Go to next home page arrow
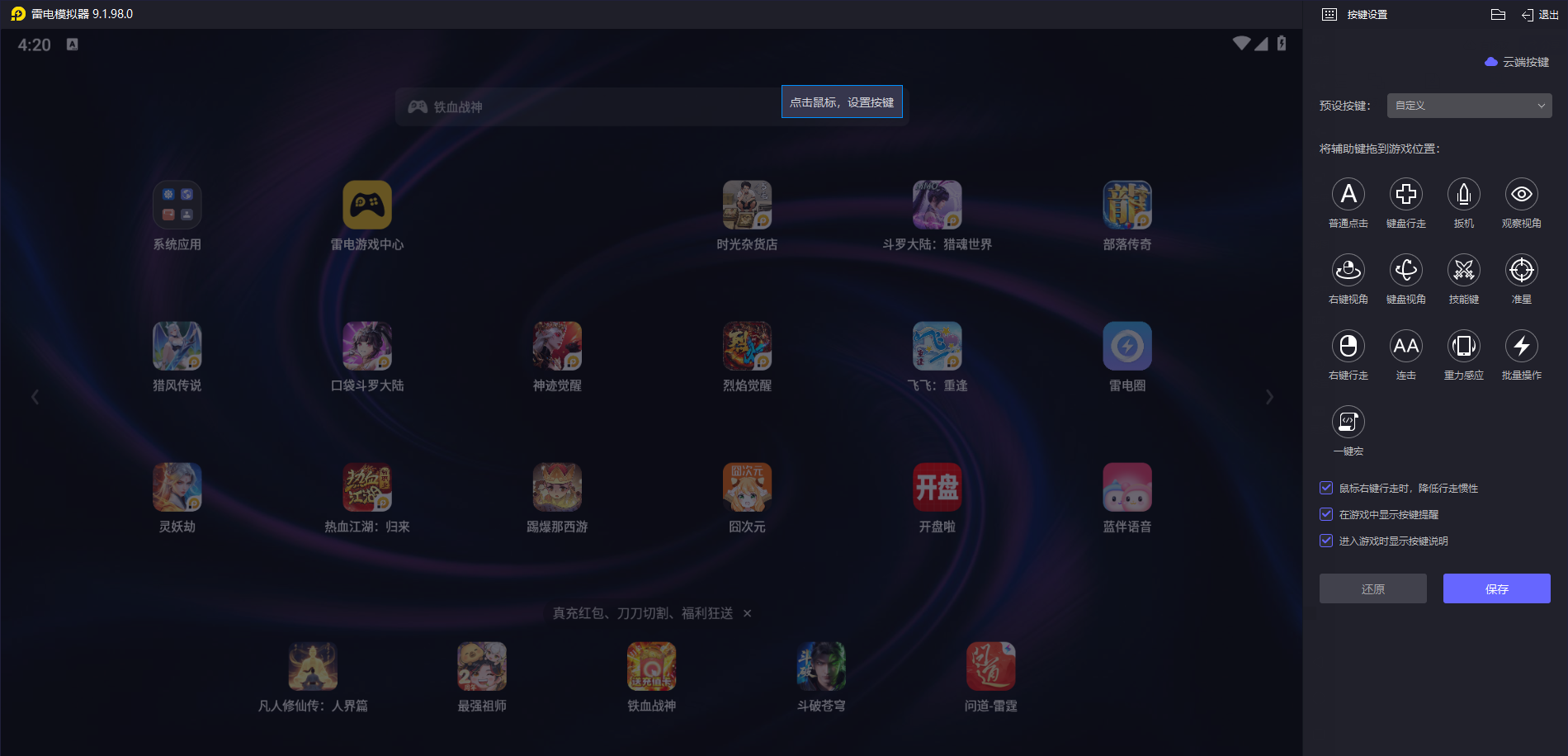The image size is (1568, 756). point(1269,397)
